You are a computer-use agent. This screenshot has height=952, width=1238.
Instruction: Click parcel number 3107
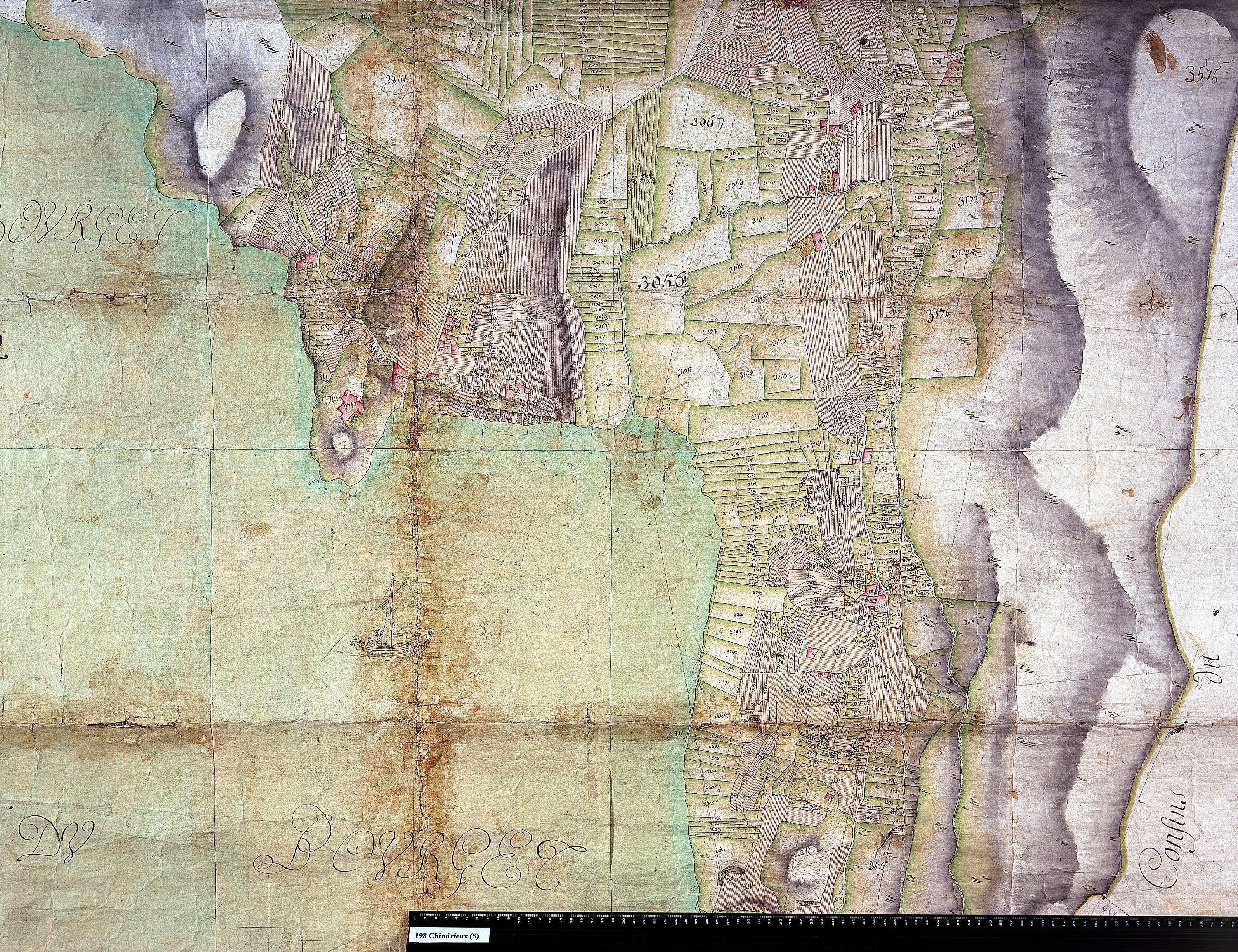click(780, 342)
